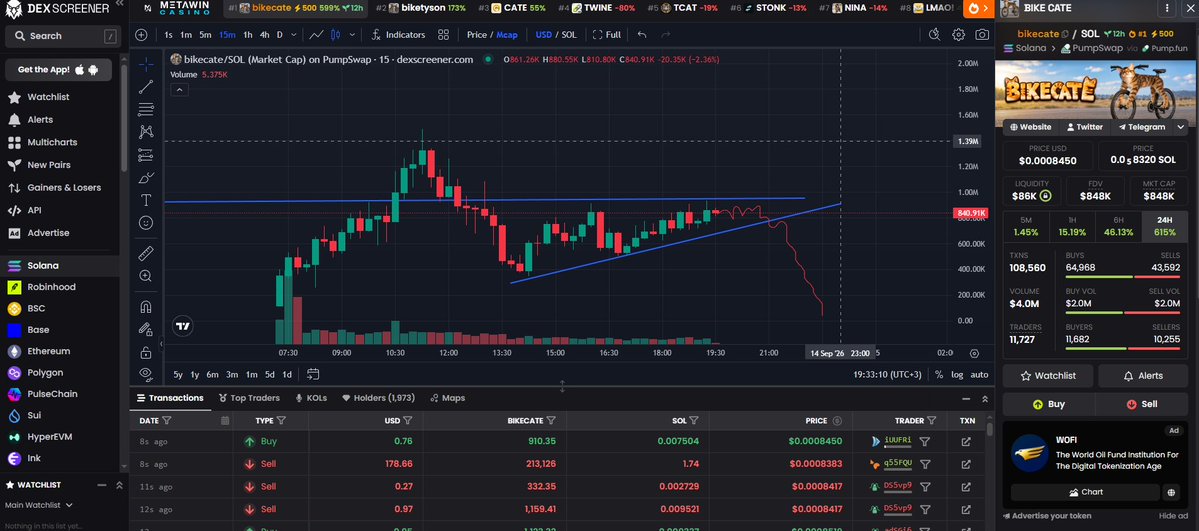
Task: Click Get the App button
Action: (x=58, y=70)
